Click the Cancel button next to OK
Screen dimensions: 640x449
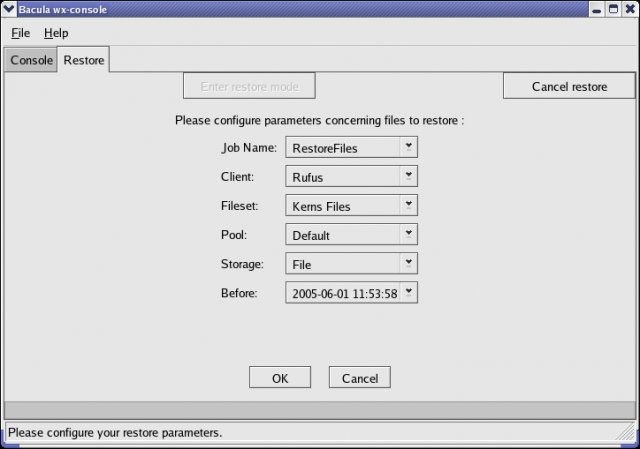(360, 378)
